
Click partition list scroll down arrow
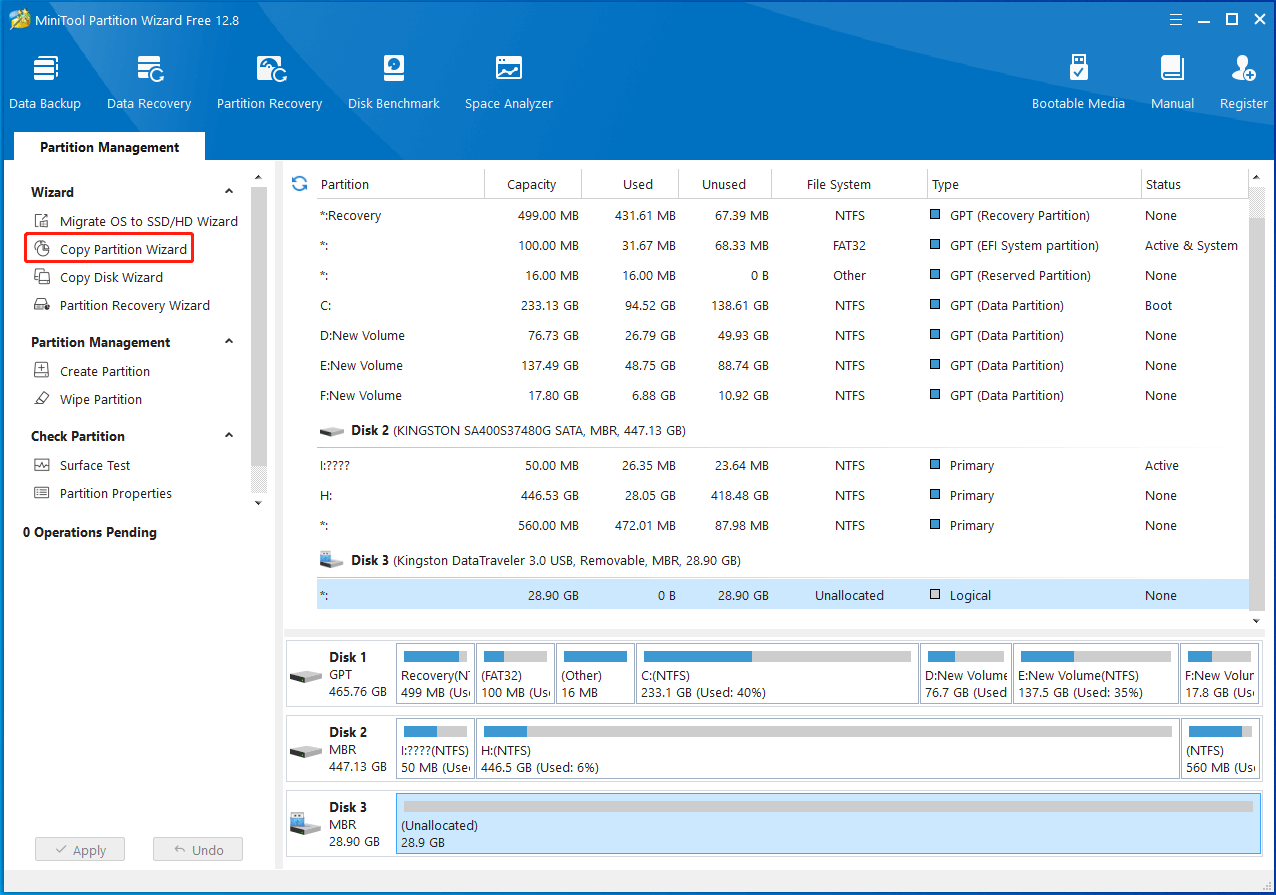point(1257,621)
